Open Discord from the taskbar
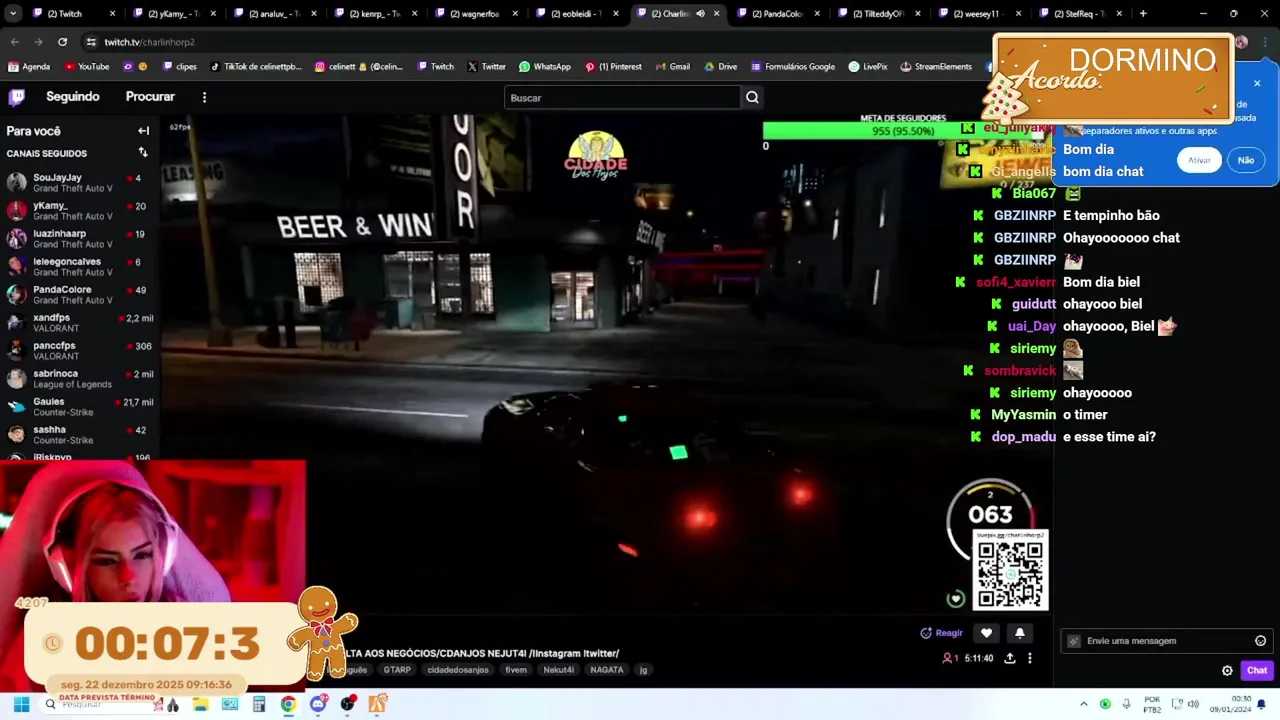Screen dimensions: 1280x720 click(x=318, y=704)
